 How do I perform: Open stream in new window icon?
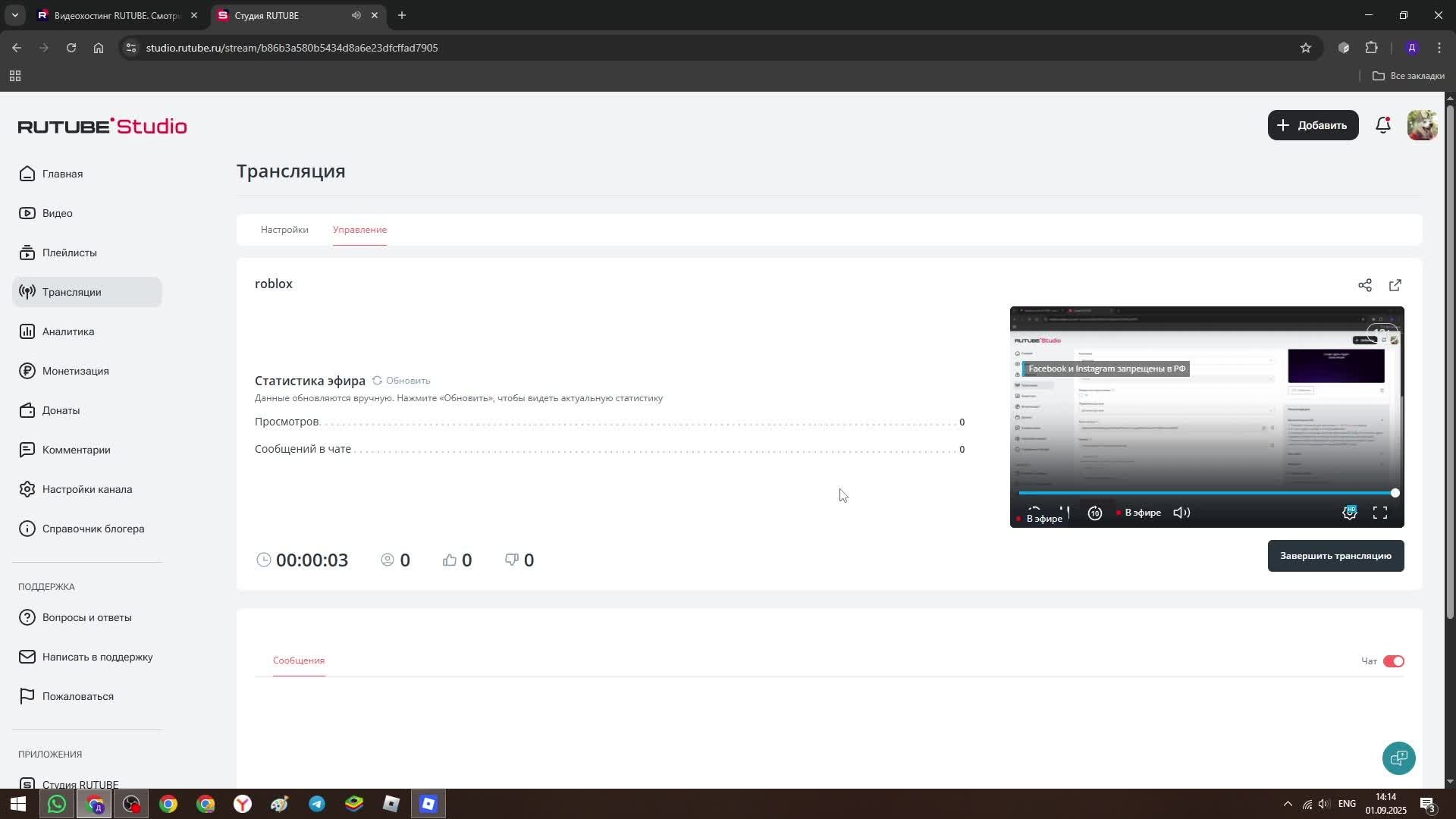pyautogui.click(x=1395, y=285)
